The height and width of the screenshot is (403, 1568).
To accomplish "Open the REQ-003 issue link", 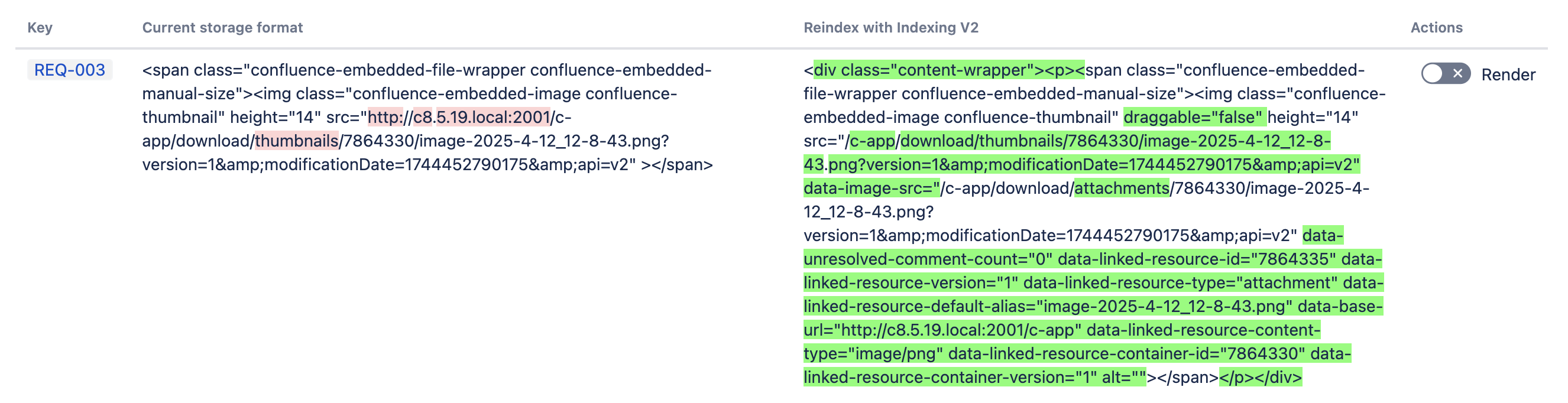I will [x=69, y=70].
